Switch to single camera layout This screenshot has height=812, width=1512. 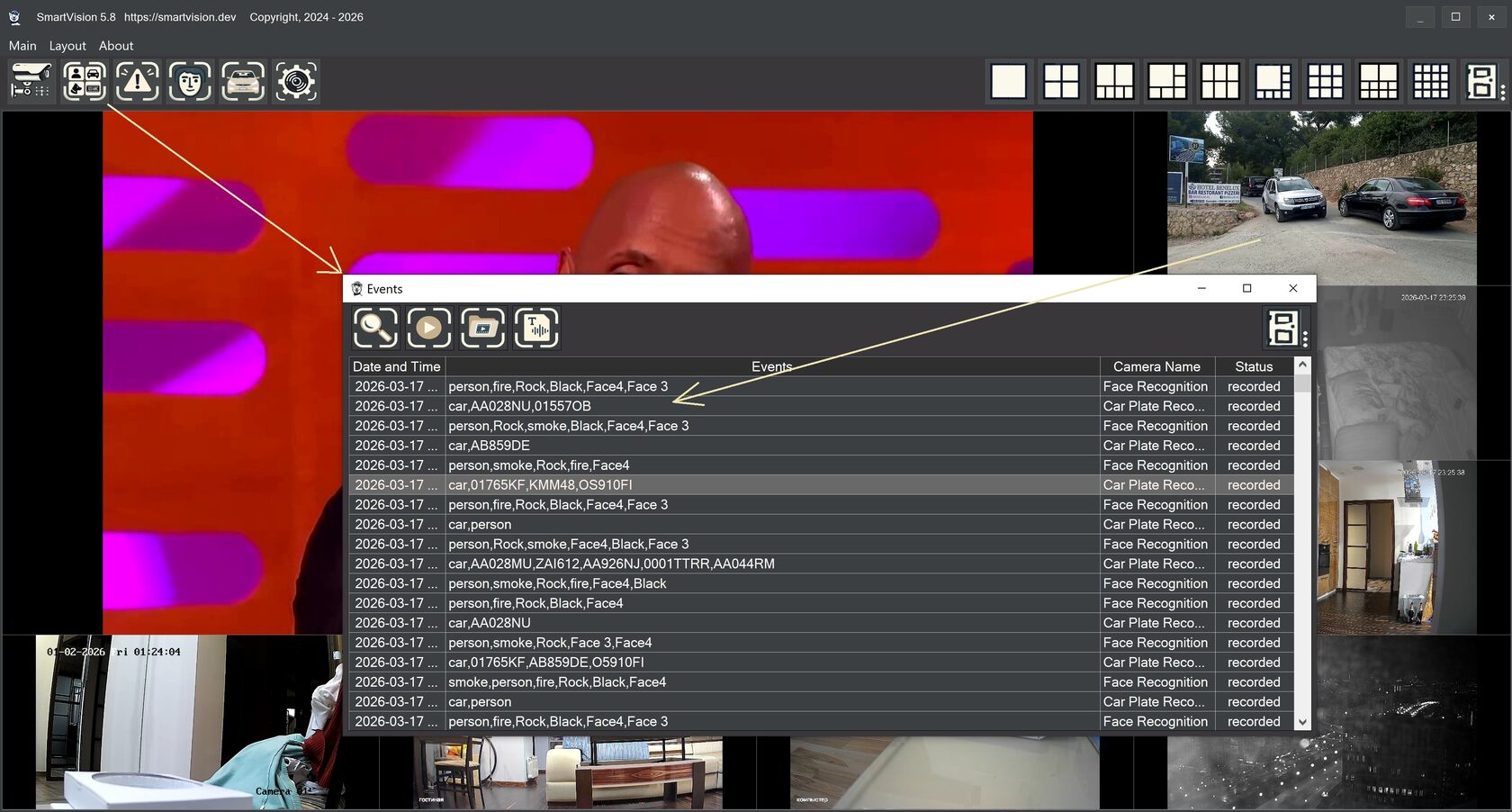(1009, 81)
